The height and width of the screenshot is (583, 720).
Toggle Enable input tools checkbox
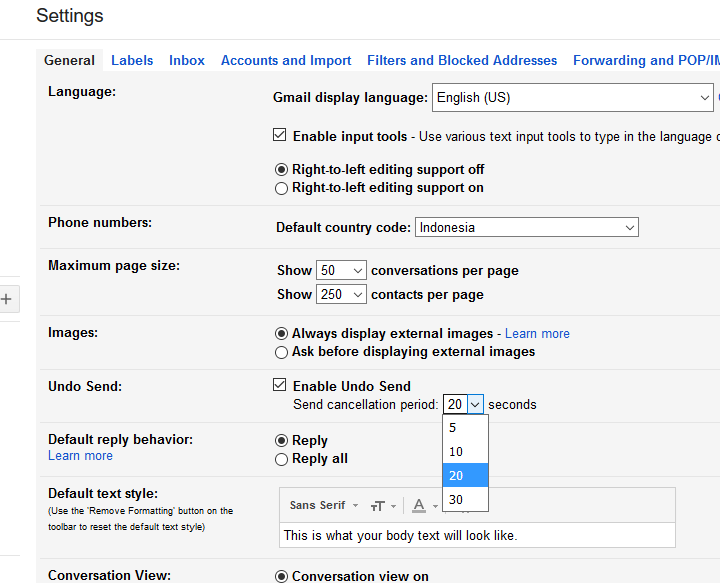click(x=279, y=135)
